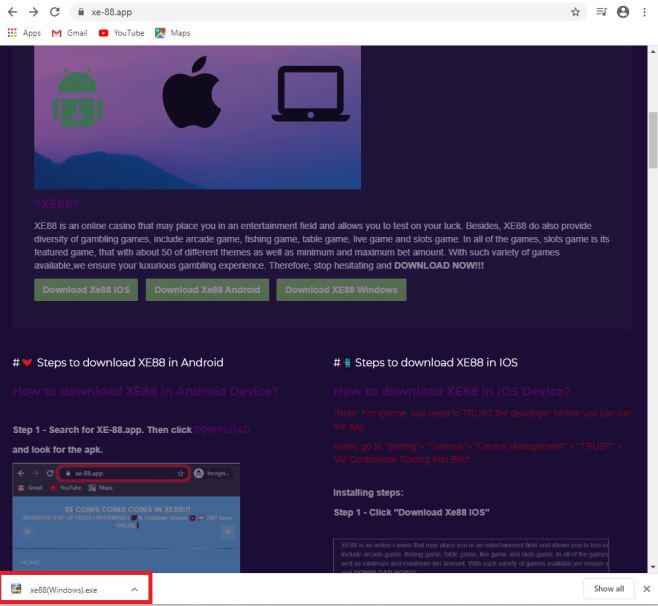Viewport: 658px width, 606px height.
Task: Click Download Xe88 IOS button
Action: [86, 290]
